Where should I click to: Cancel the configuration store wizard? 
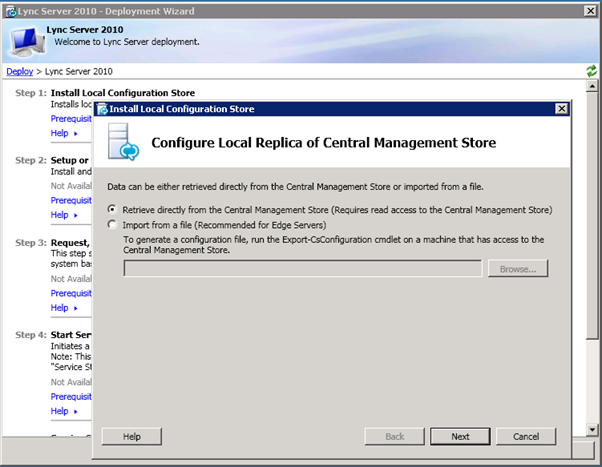coord(526,437)
